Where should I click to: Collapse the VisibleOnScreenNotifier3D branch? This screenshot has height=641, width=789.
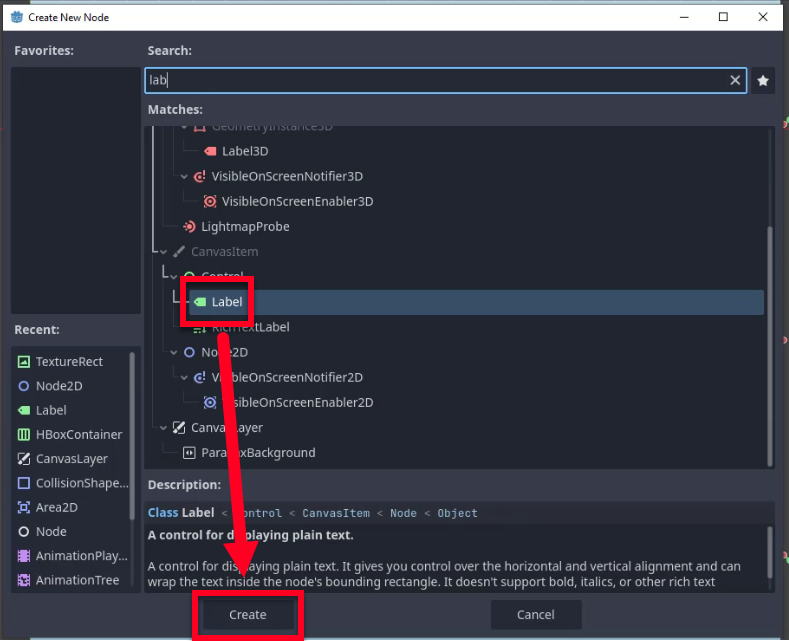tap(184, 177)
